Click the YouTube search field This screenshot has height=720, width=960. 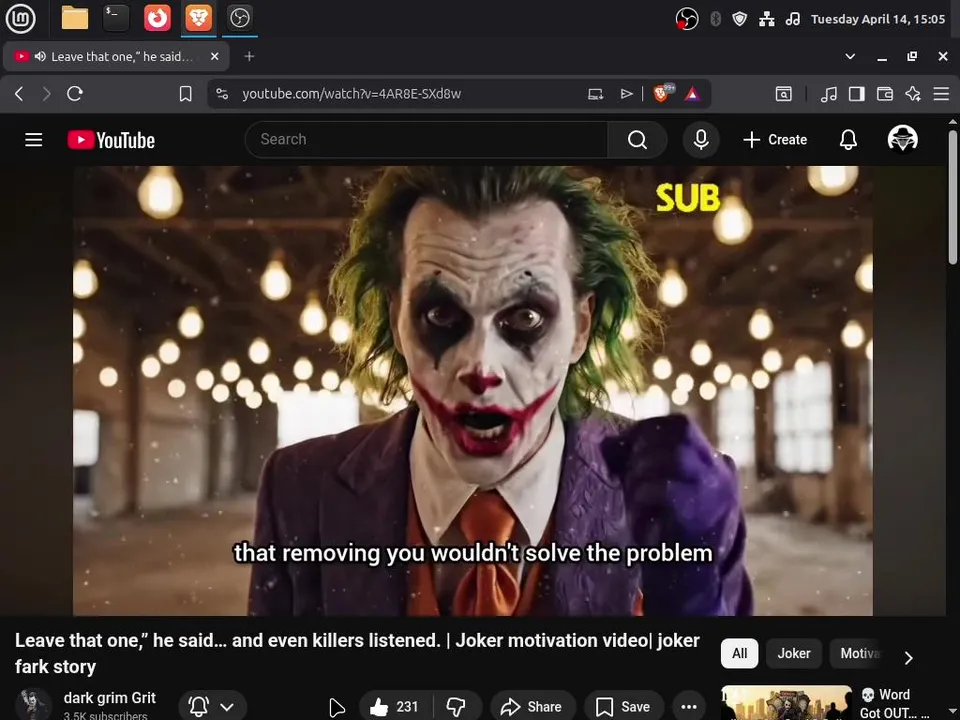(x=427, y=140)
